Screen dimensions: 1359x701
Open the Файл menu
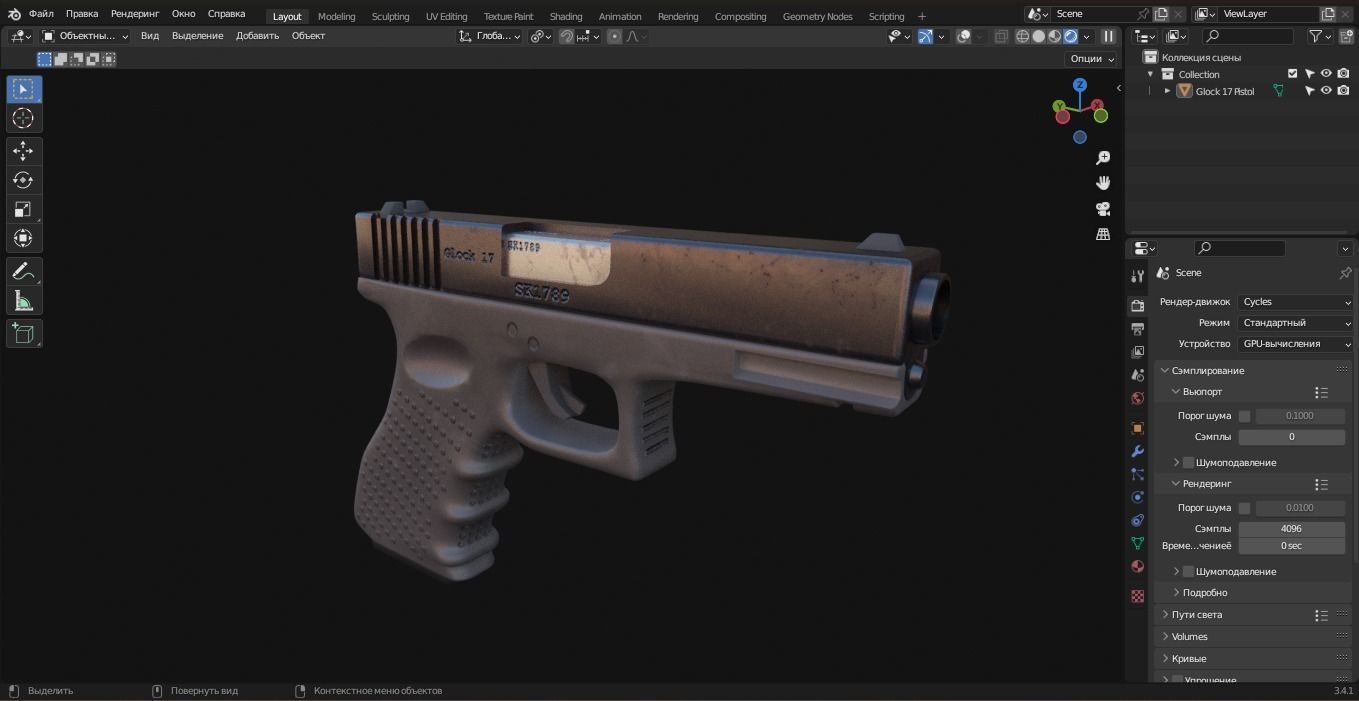point(41,14)
